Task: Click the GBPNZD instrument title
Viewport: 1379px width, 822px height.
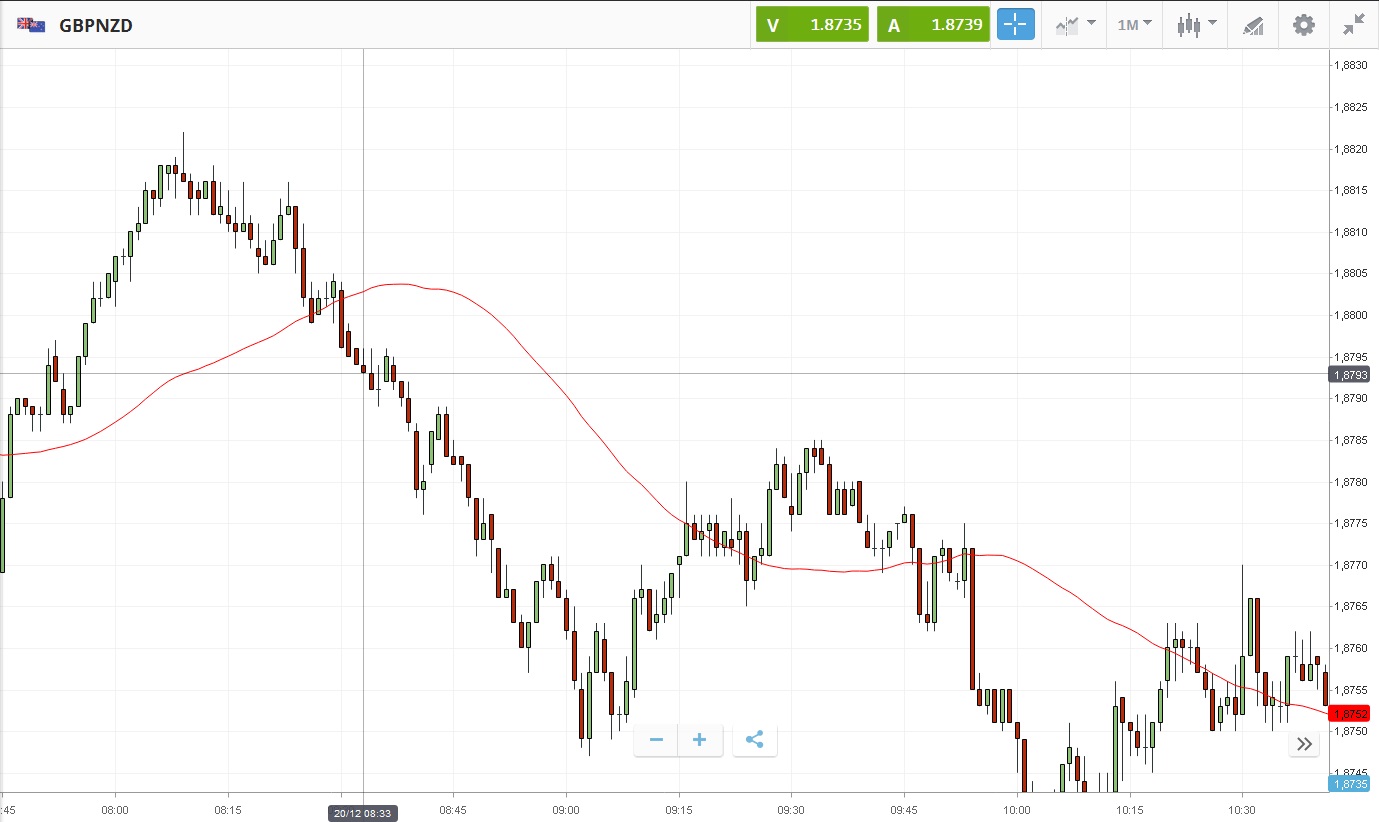Action: pyautogui.click(x=96, y=25)
